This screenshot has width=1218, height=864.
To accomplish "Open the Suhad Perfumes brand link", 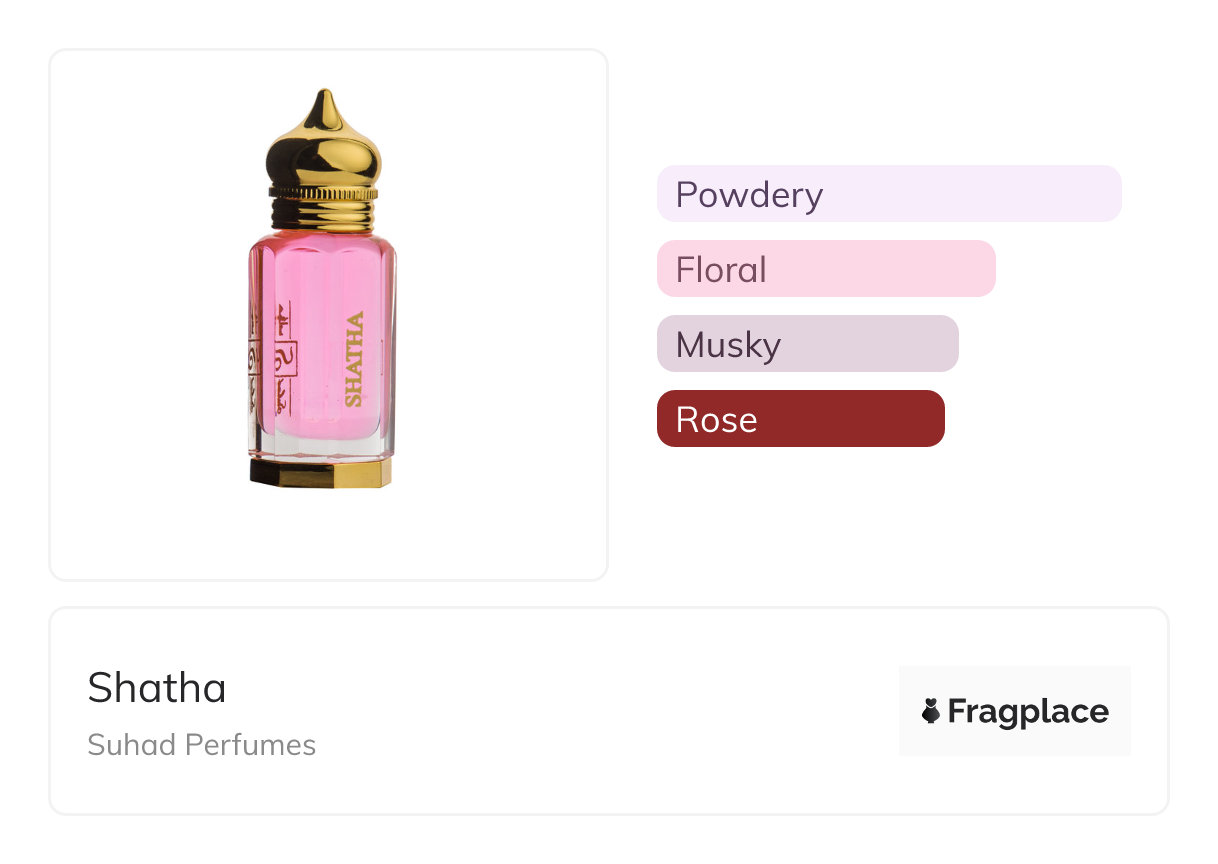I will click(202, 745).
